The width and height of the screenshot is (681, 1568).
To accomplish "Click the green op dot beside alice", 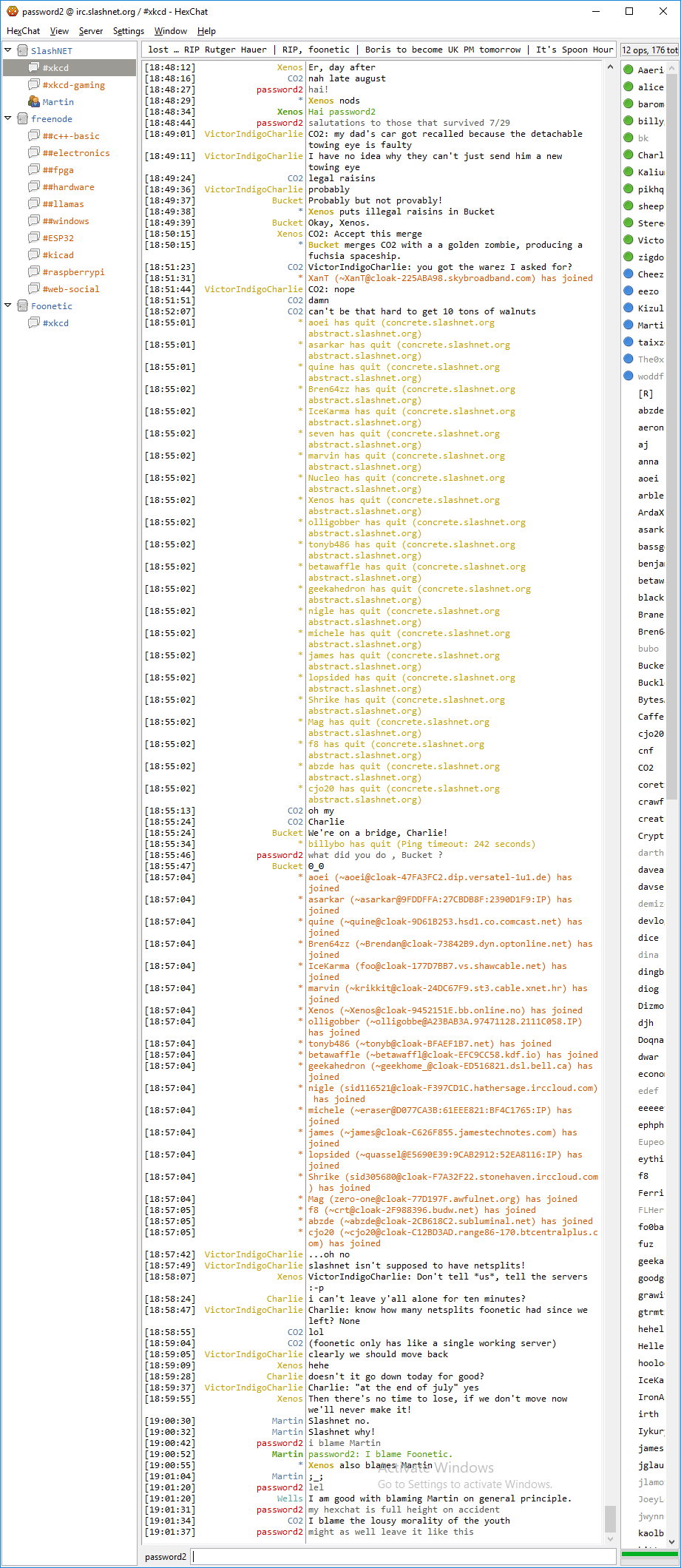I will [x=629, y=87].
